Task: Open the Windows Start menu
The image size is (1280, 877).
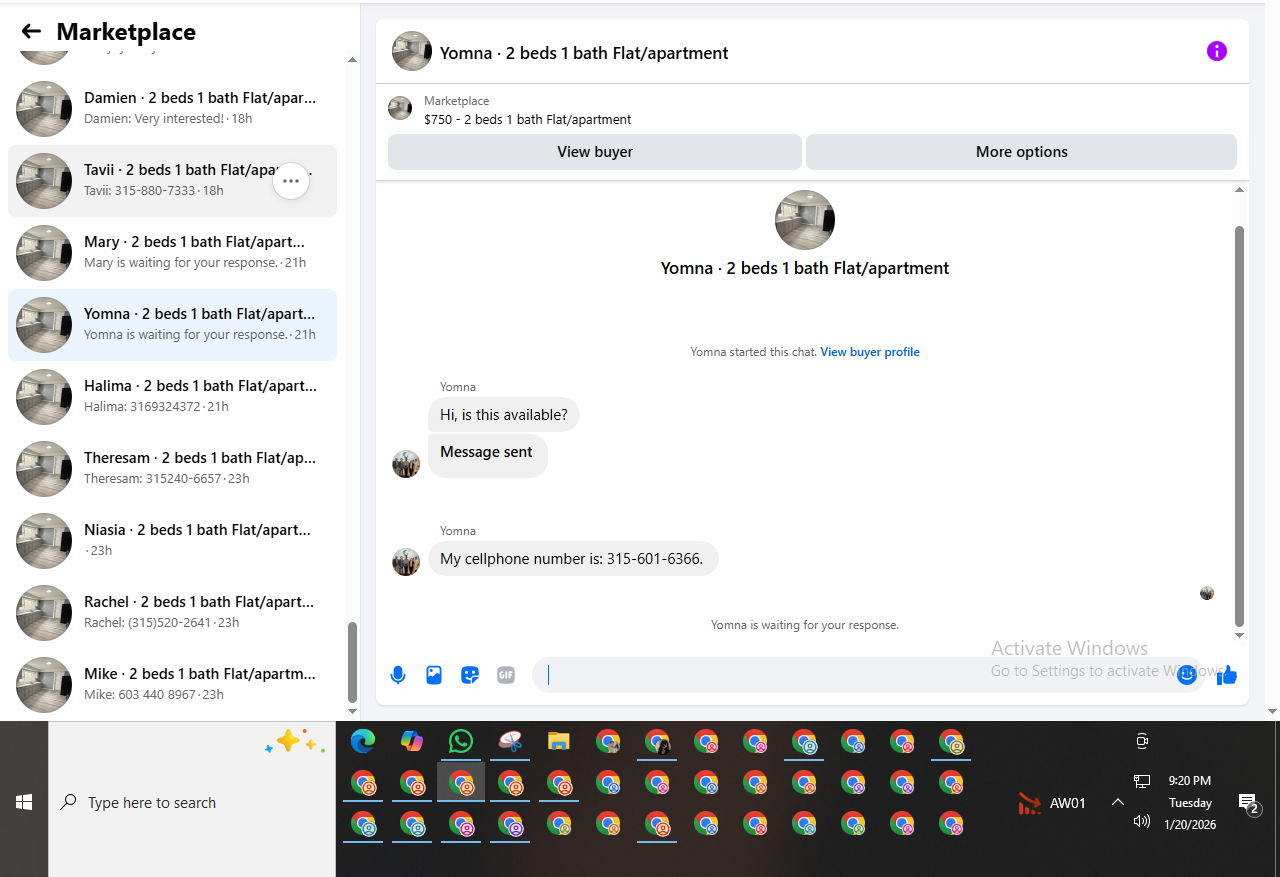Action: pos(24,802)
